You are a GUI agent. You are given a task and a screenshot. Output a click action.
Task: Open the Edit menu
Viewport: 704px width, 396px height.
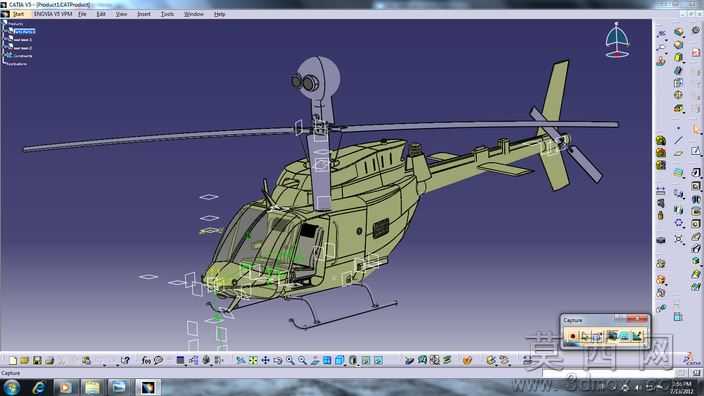pyautogui.click(x=101, y=14)
